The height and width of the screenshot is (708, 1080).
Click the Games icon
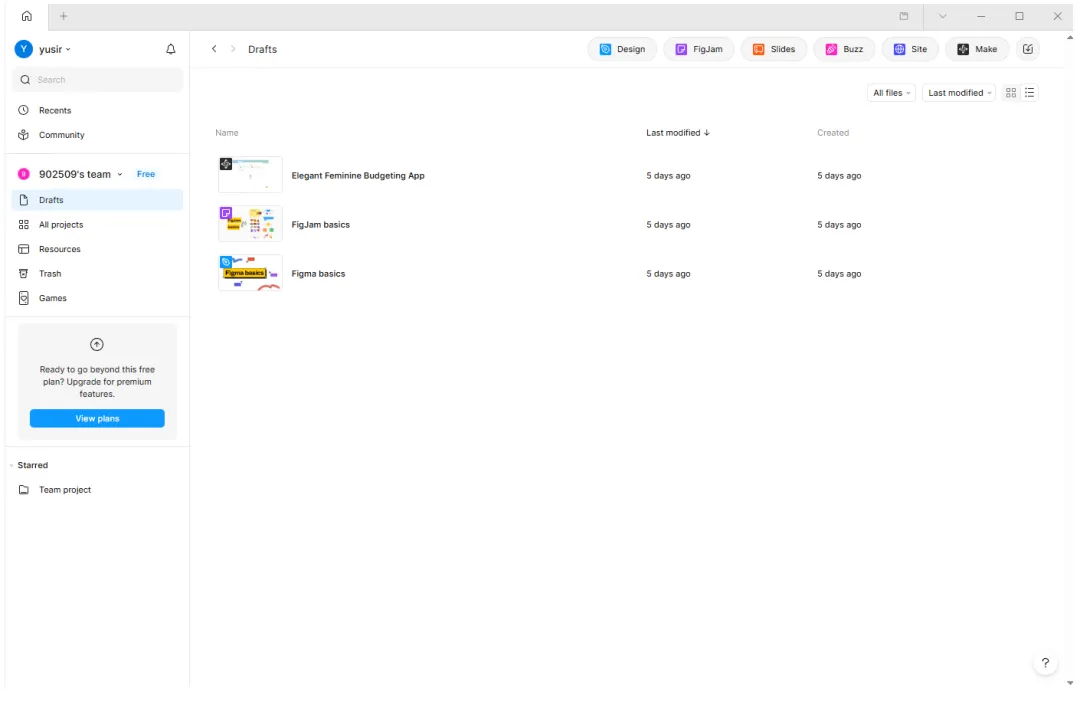23,298
